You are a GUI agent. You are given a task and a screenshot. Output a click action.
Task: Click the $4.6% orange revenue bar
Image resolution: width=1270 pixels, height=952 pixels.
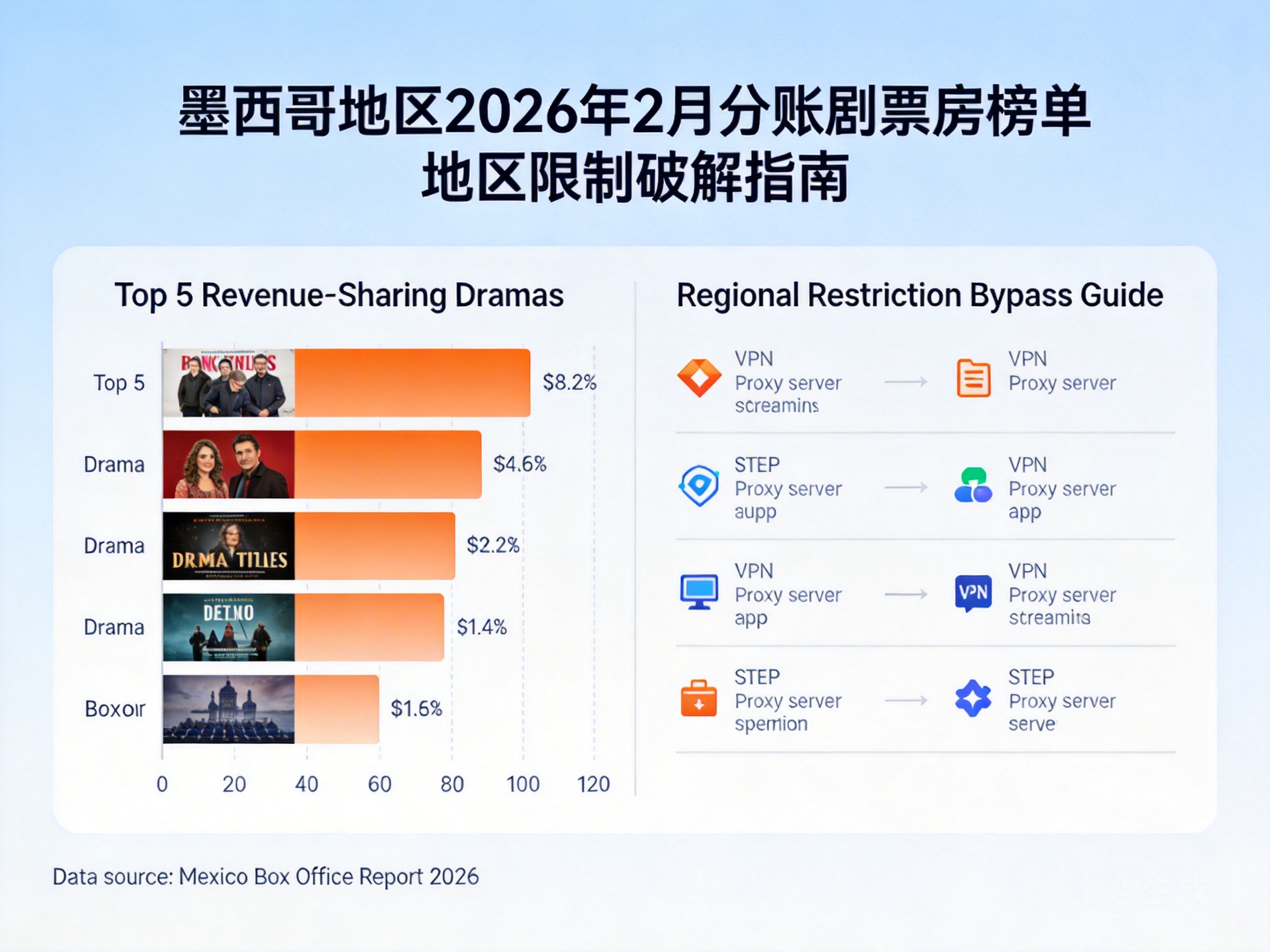click(388, 464)
